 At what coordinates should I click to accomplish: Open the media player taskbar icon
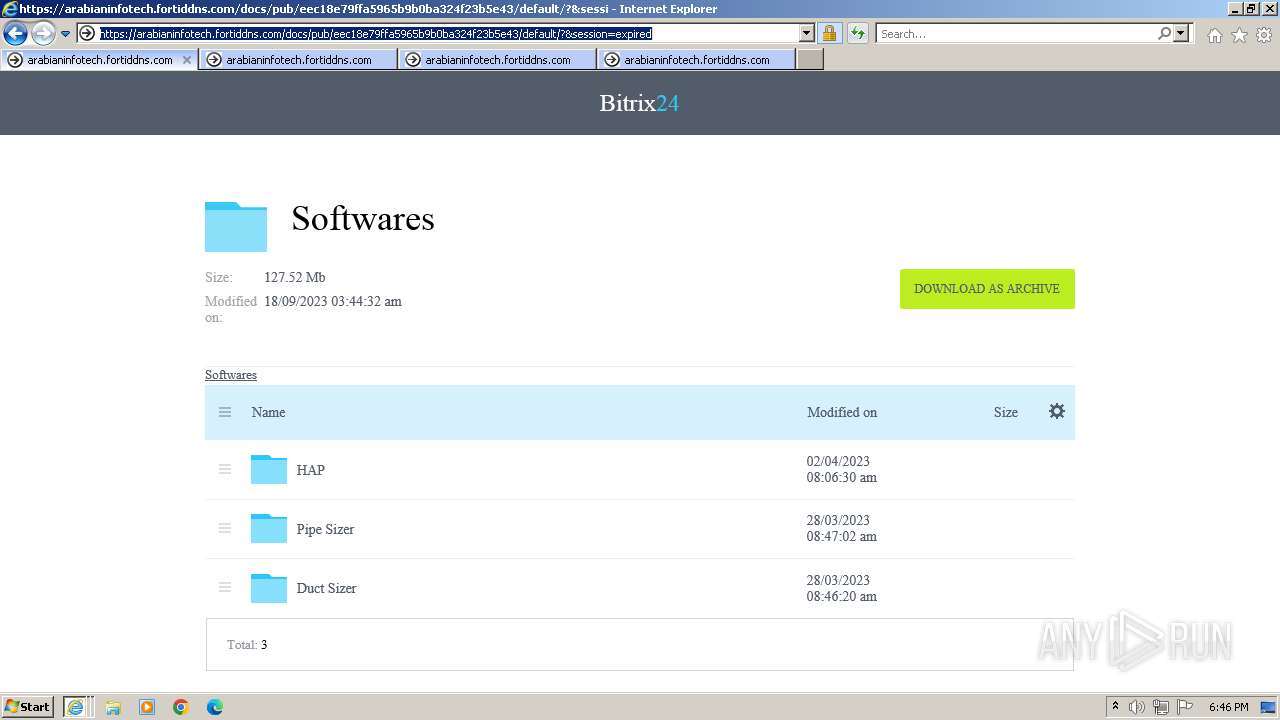tap(147, 707)
